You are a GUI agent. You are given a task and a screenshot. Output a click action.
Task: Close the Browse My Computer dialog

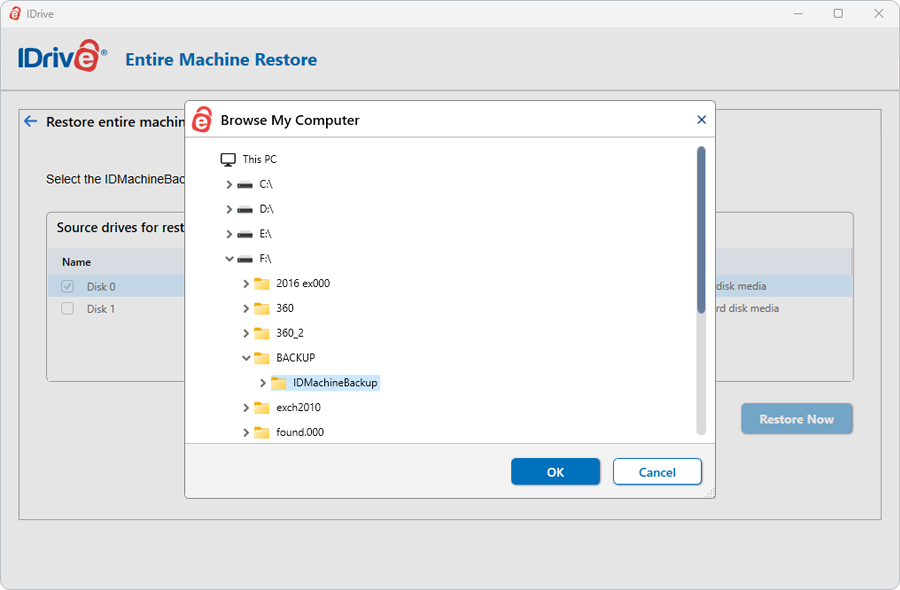[701, 119]
